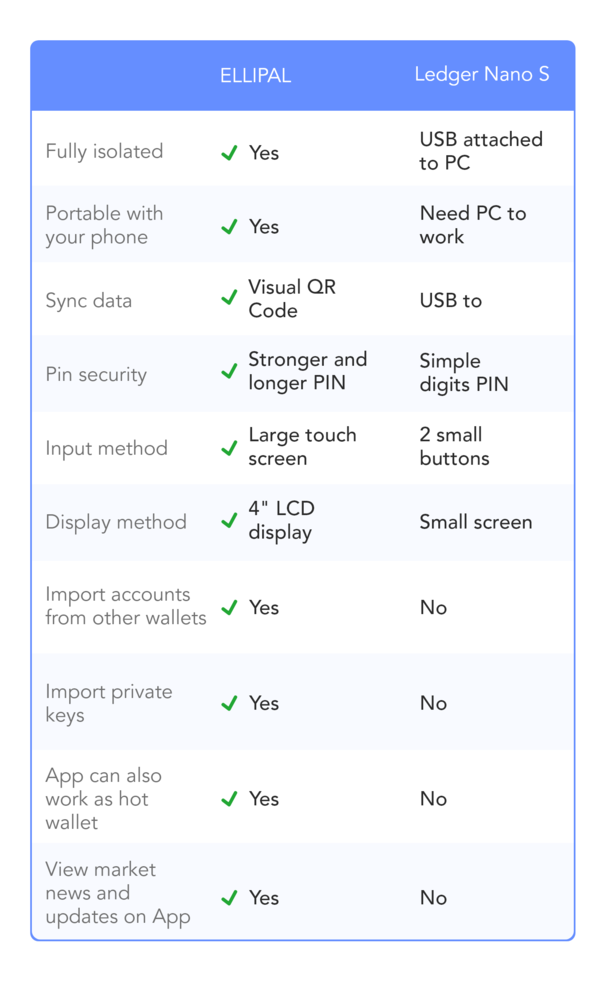Click the 2 small buttons text
604x1000 pixels.
[454, 447]
